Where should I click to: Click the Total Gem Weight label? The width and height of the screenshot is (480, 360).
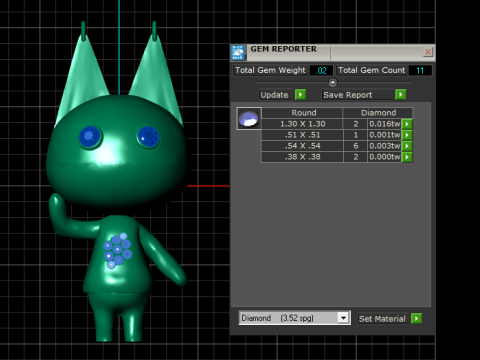click(x=270, y=70)
